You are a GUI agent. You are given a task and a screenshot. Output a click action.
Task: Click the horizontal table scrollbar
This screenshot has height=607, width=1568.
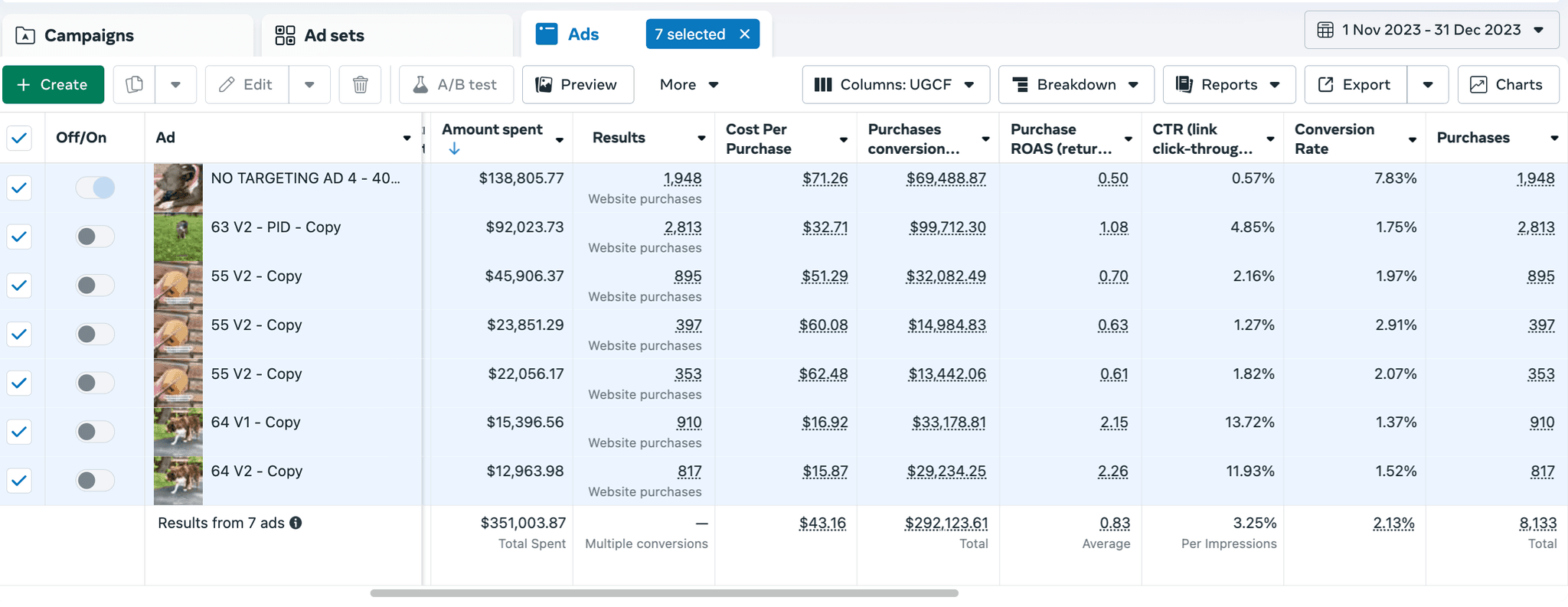(x=664, y=593)
